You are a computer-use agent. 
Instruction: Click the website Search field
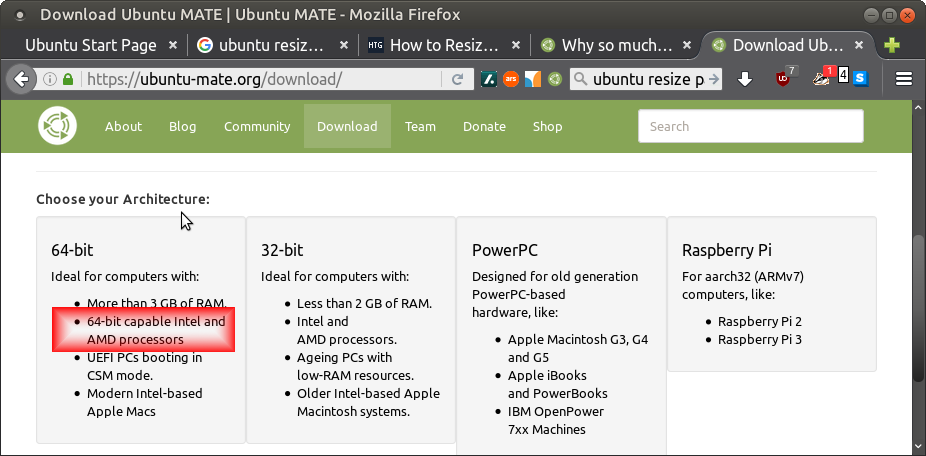coord(751,126)
